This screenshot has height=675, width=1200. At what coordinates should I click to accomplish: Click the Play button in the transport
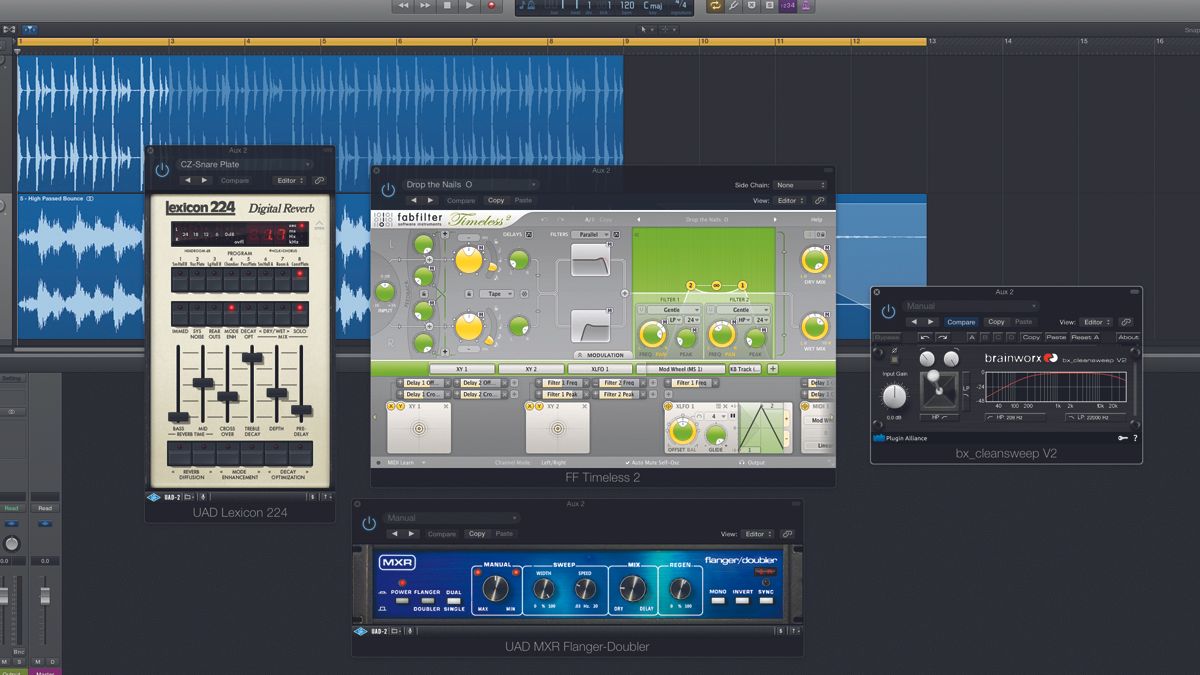[x=469, y=5]
